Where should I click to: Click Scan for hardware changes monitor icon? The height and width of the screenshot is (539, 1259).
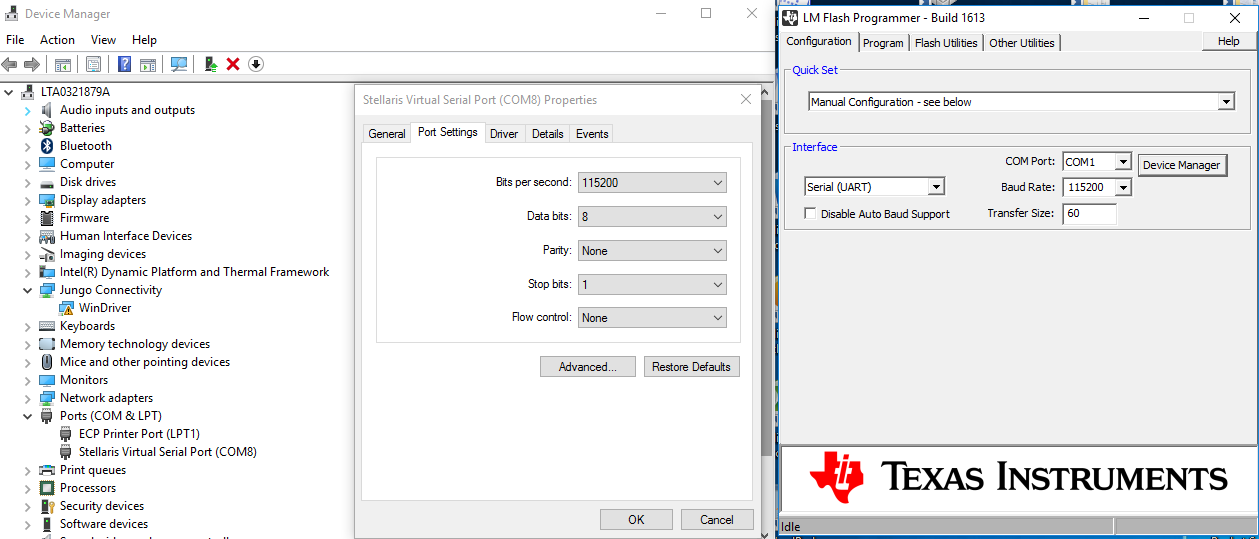(x=179, y=64)
